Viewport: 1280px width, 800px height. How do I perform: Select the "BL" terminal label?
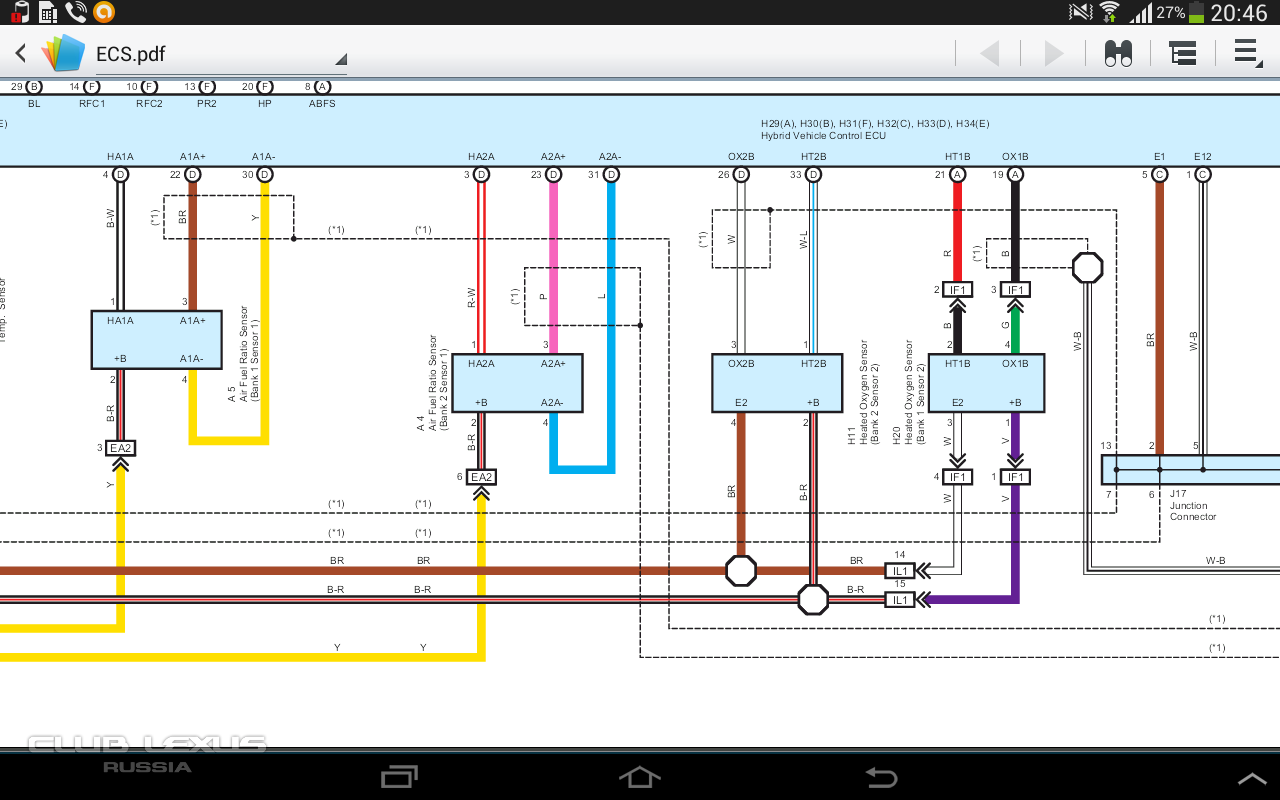point(34,104)
